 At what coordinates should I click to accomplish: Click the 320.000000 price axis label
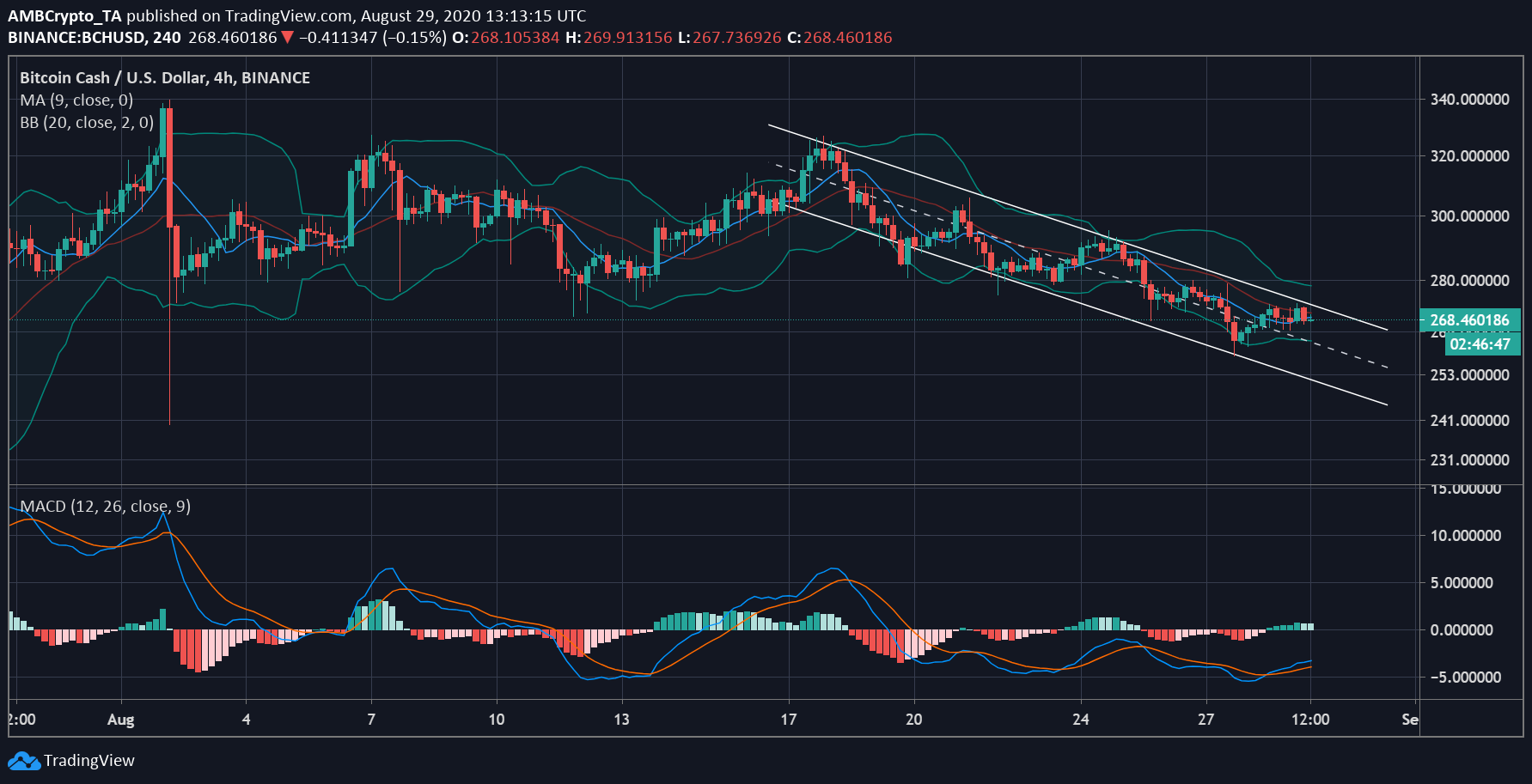(x=1469, y=156)
